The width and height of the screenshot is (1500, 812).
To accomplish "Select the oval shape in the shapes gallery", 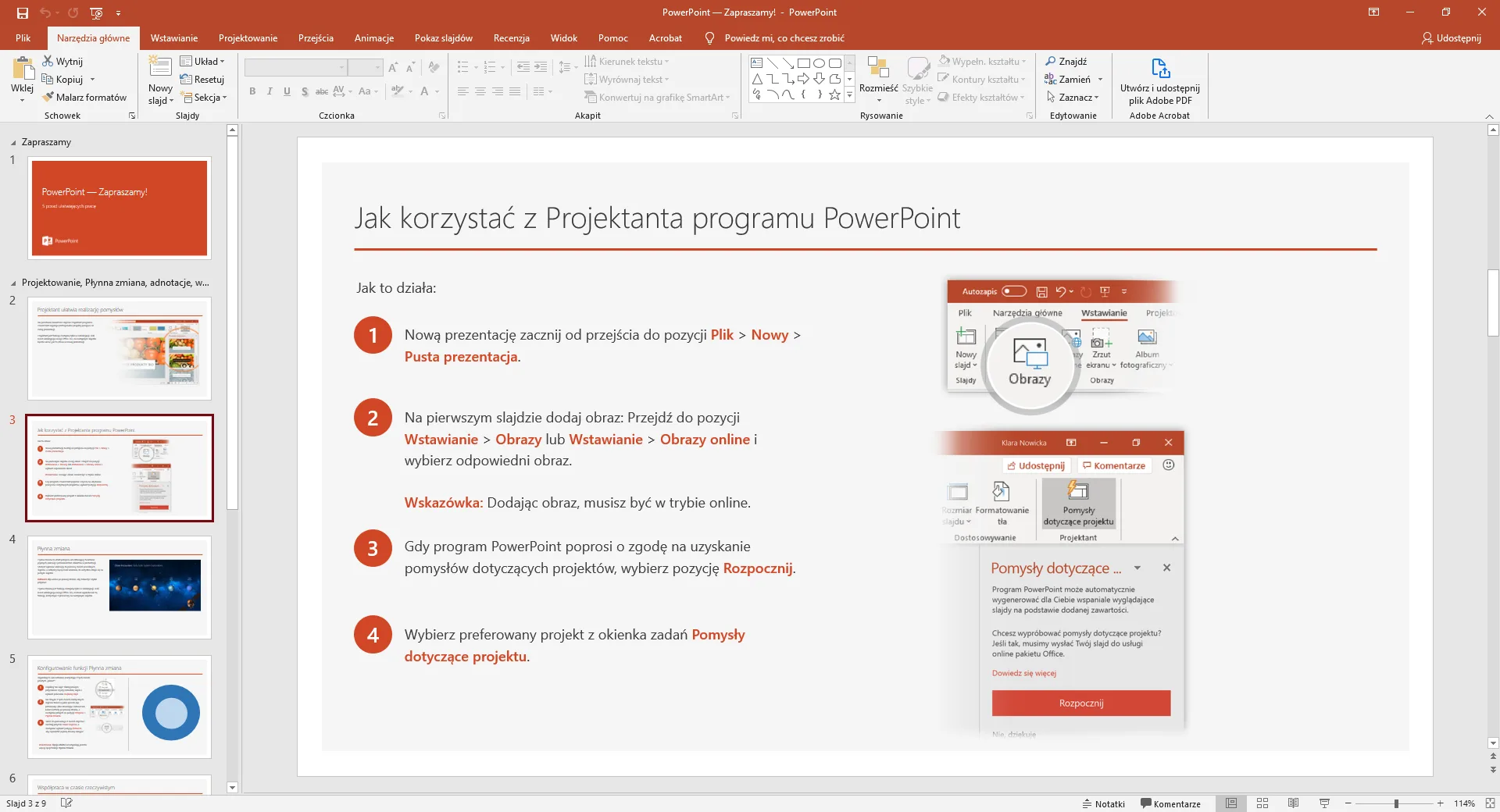I will click(x=819, y=63).
